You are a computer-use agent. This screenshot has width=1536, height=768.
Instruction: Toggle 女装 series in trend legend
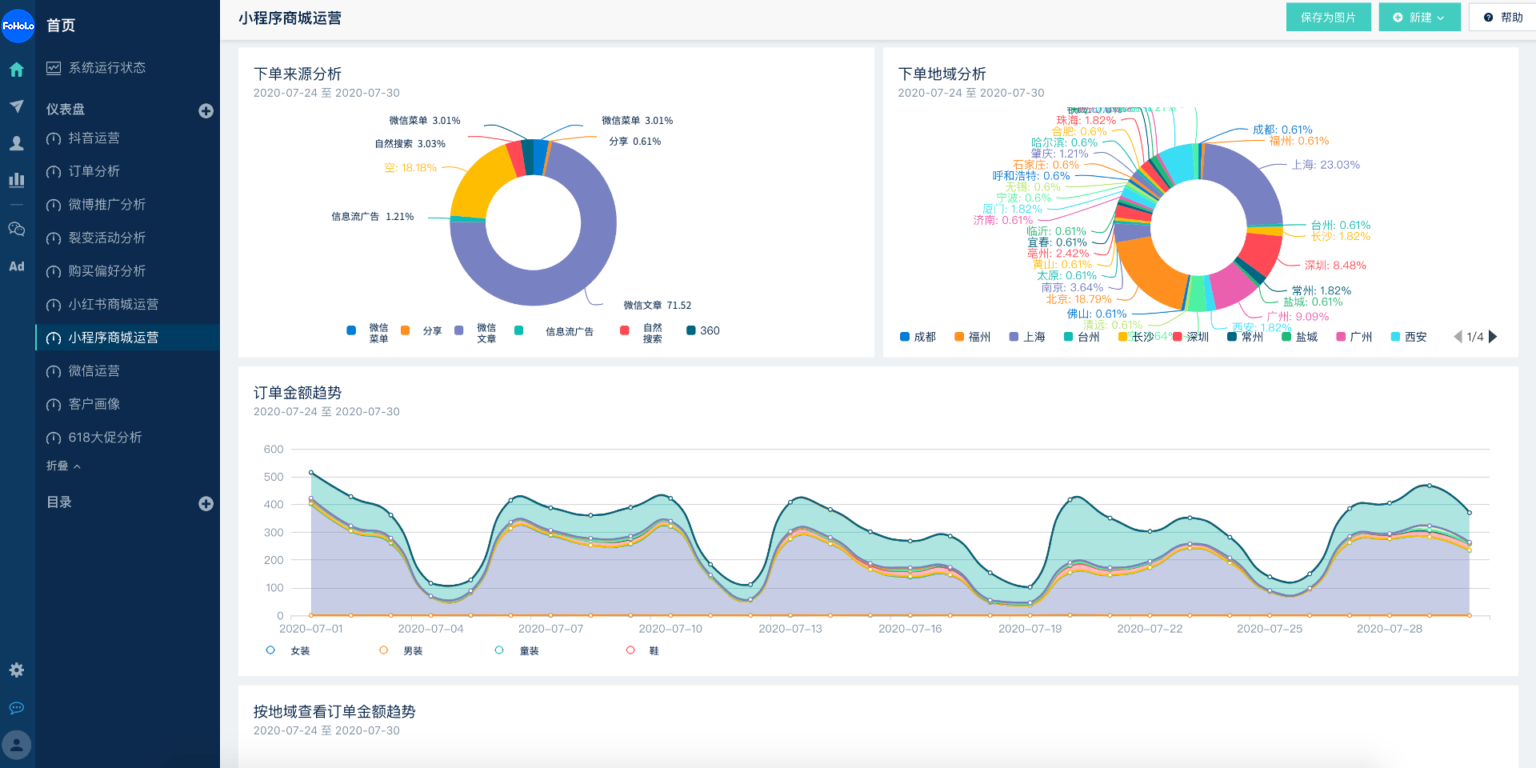pyautogui.click(x=288, y=650)
